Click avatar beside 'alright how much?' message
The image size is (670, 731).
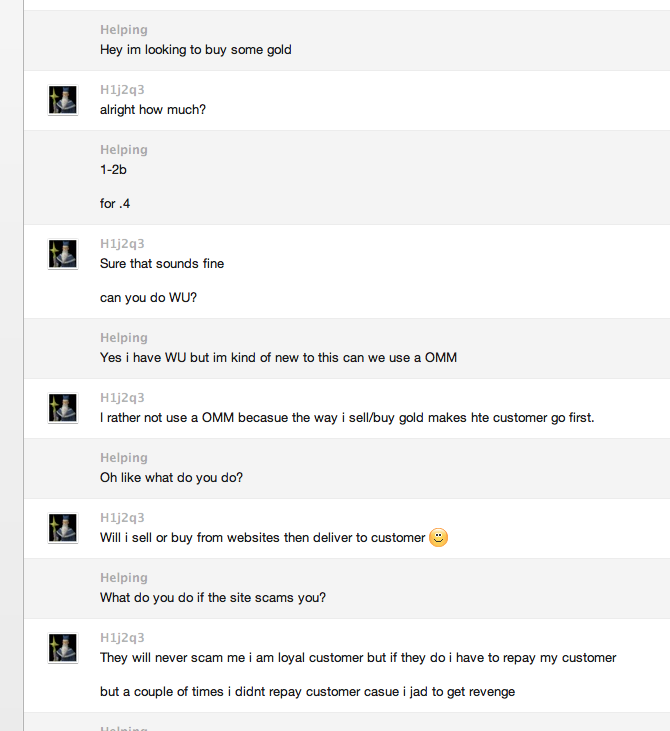click(63, 100)
